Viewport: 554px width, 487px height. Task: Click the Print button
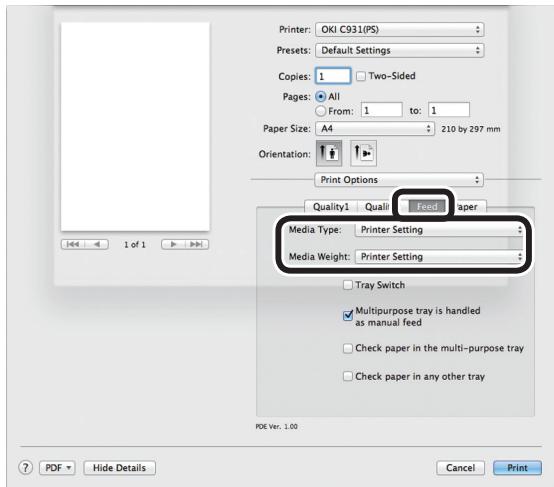click(x=517, y=468)
